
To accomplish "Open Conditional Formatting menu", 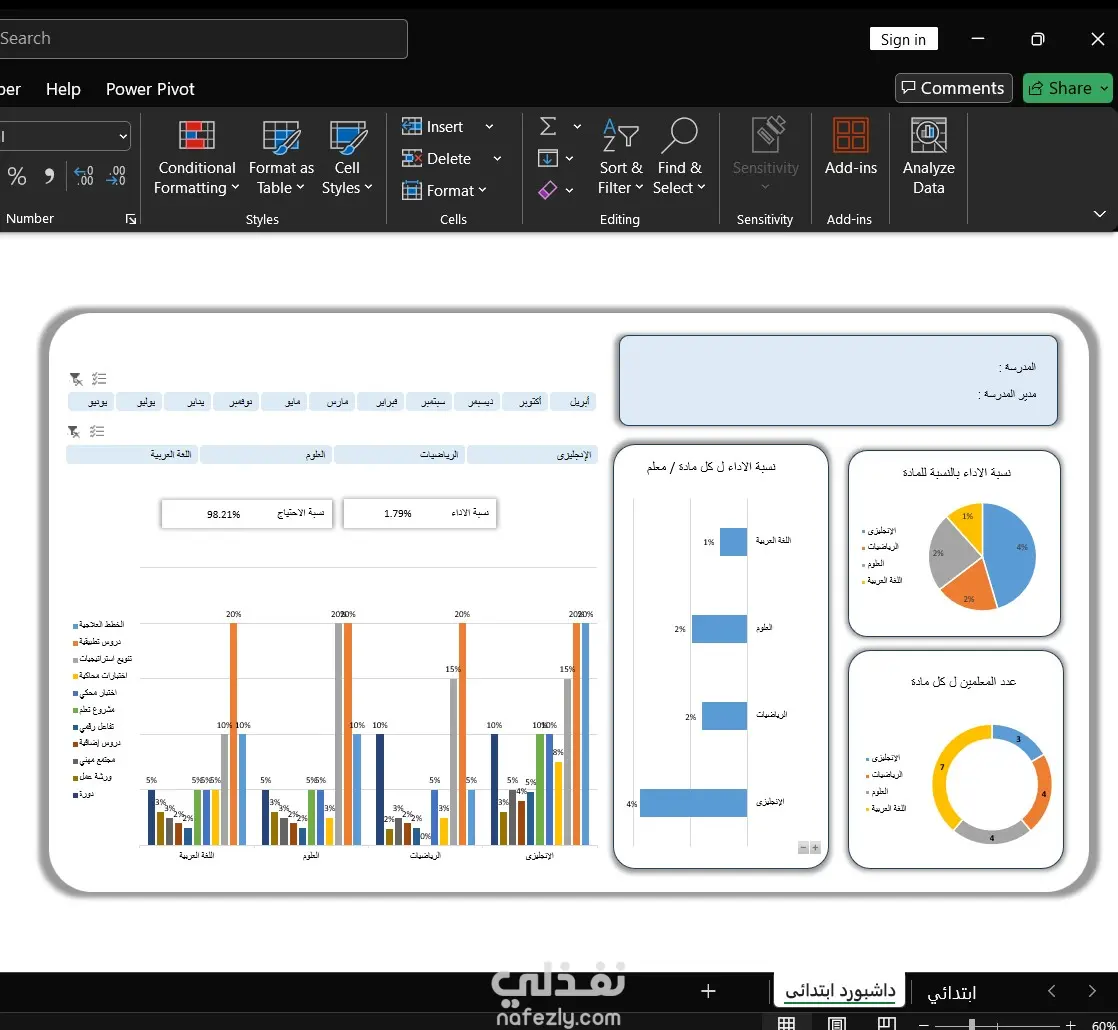I will 196,158.
